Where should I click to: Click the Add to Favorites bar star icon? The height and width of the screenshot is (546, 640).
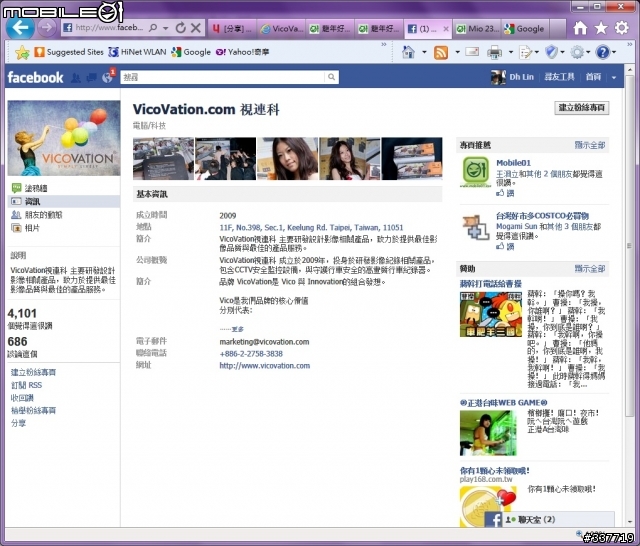click(x=22, y=52)
